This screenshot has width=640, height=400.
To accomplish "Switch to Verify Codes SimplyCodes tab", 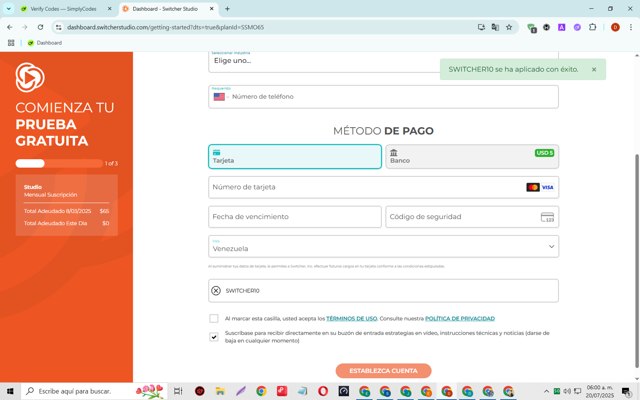I will tap(63, 9).
